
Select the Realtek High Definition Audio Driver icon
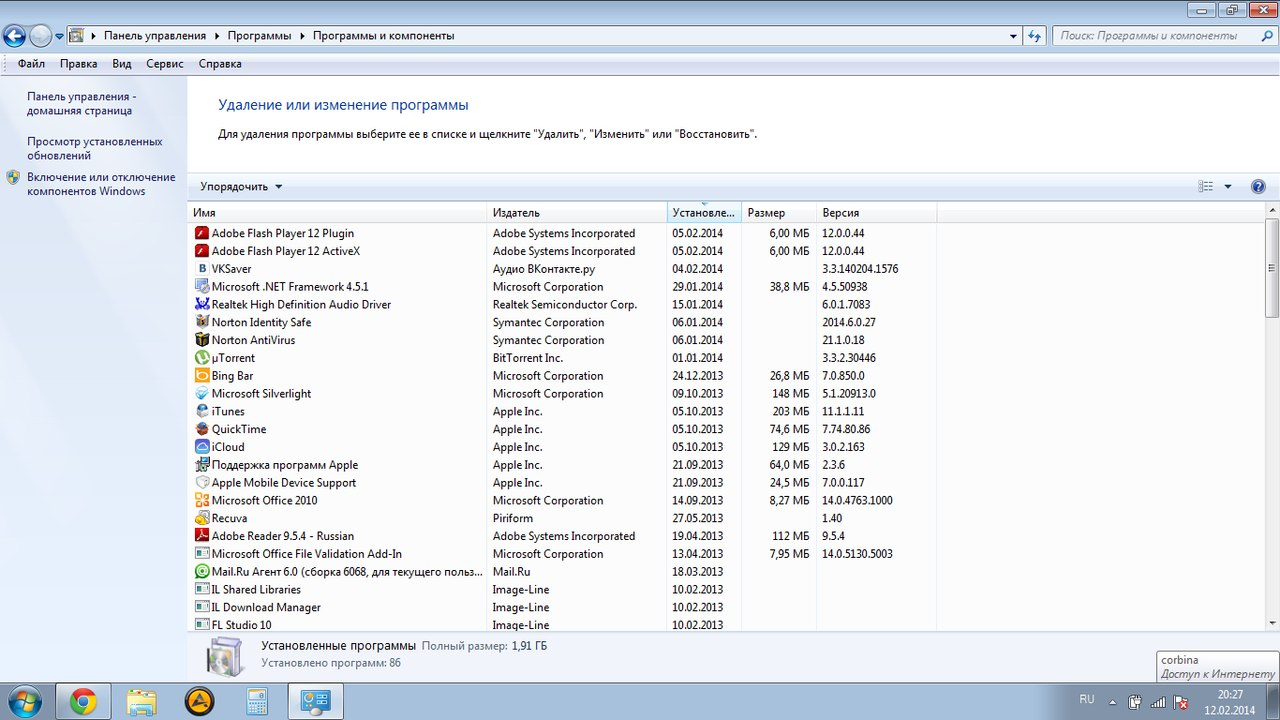202,305
